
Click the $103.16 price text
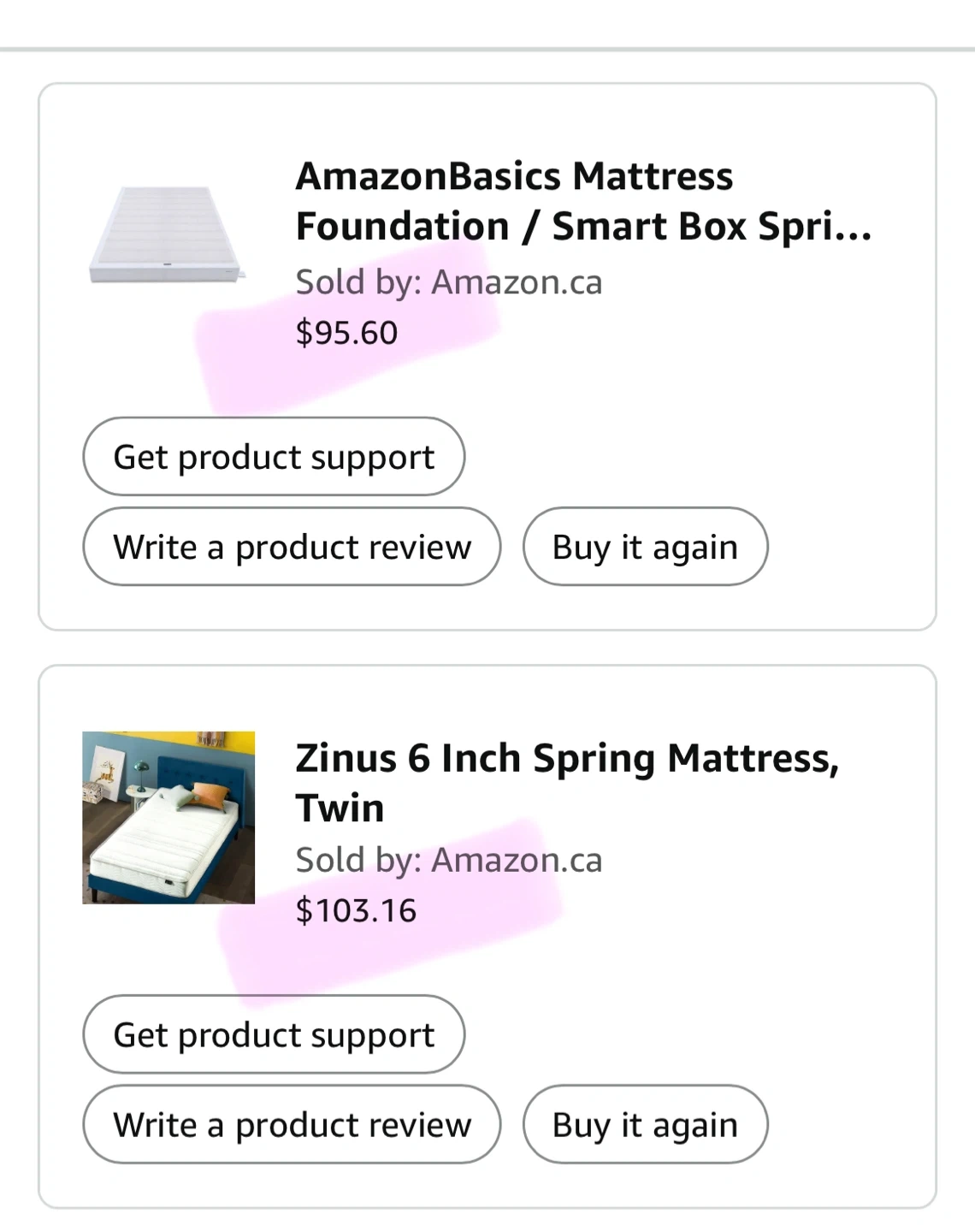(356, 910)
